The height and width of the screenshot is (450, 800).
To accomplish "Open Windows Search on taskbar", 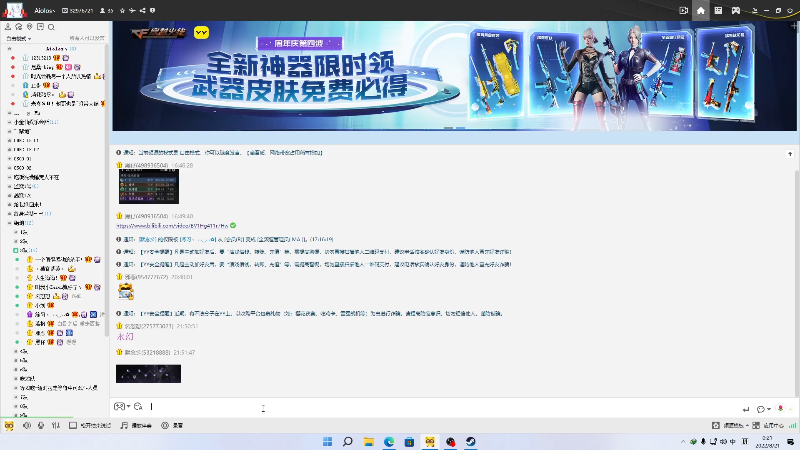I will (x=348, y=441).
